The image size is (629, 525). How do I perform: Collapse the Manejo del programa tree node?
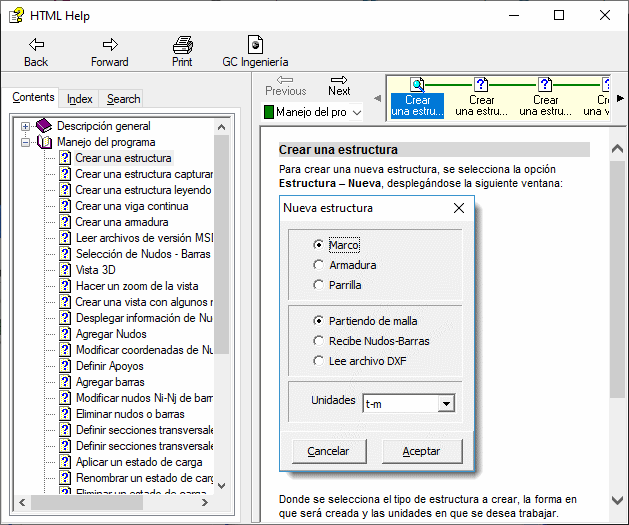coord(25,142)
